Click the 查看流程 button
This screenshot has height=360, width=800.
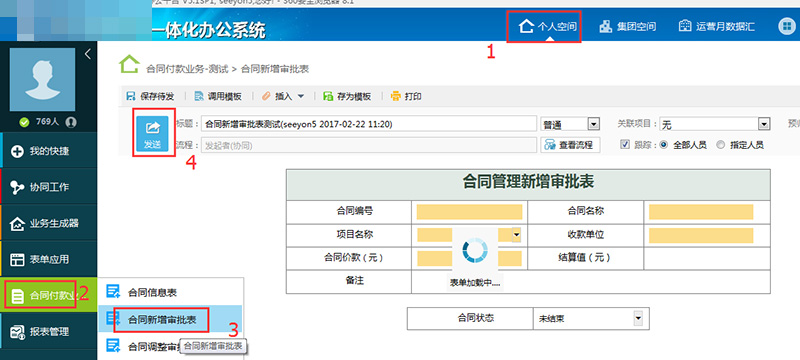point(570,145)
